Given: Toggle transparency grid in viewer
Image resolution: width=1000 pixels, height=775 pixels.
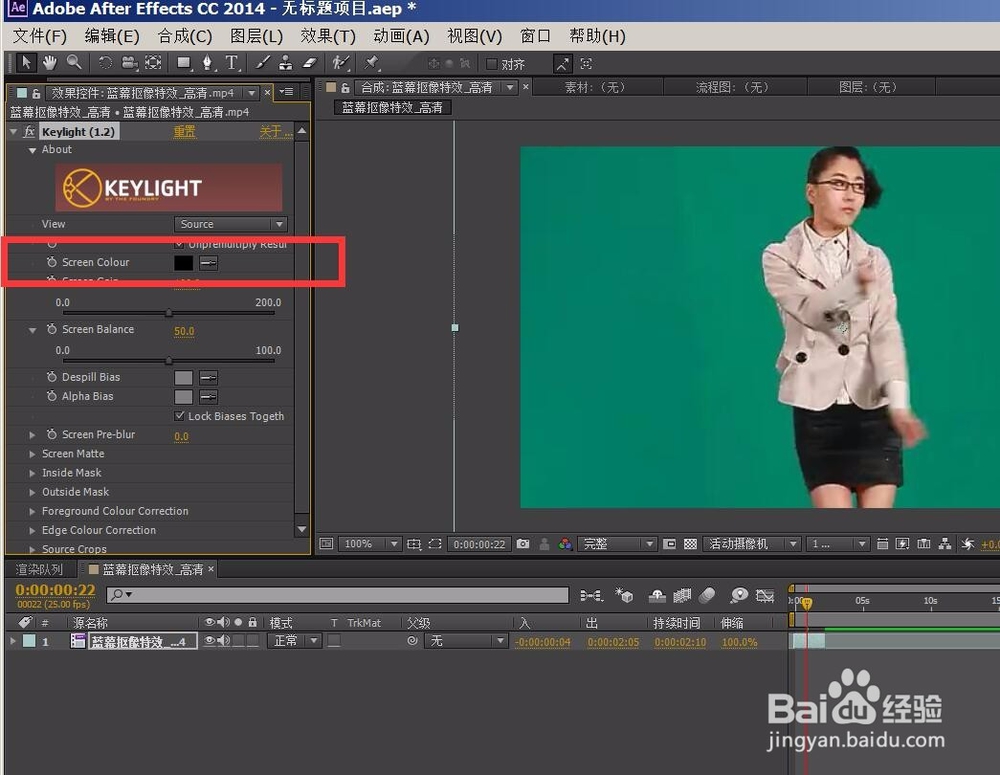Looking at the screenshot, I should click(690, 544).
